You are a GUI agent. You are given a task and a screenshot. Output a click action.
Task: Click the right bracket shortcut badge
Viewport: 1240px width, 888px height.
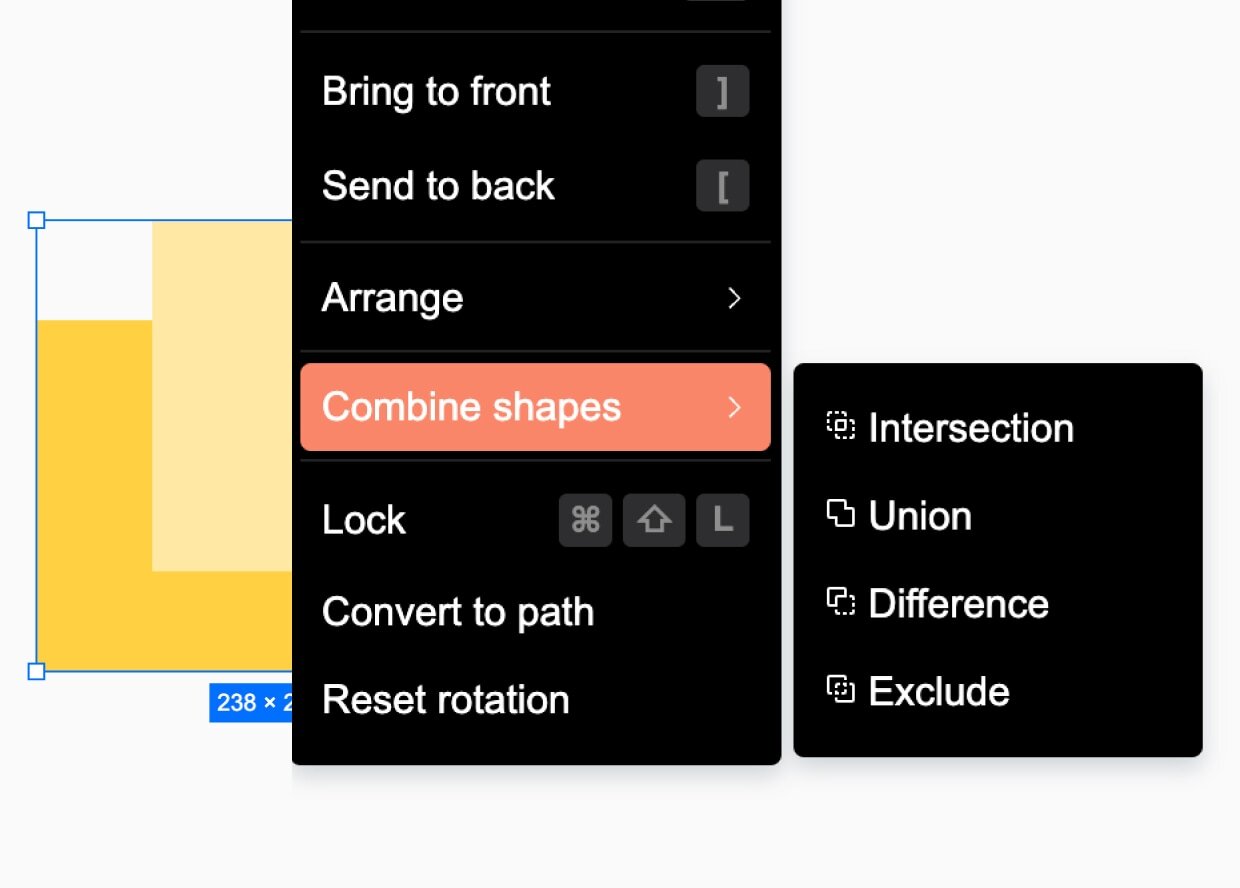point(722,92)
